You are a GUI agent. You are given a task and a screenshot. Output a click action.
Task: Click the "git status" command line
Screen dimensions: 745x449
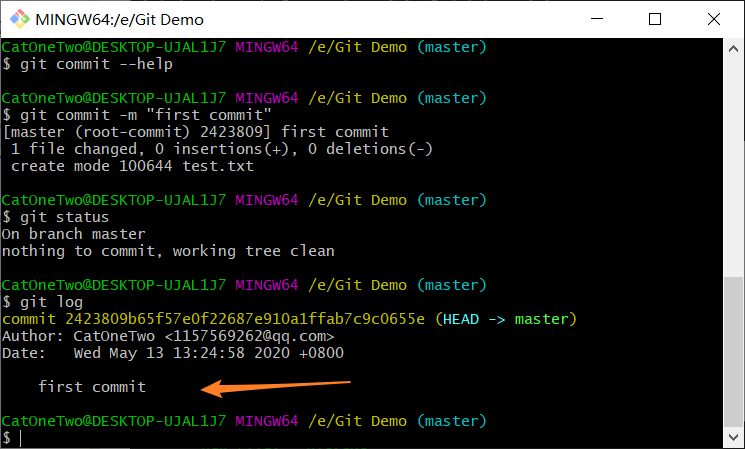coord(56,216)
